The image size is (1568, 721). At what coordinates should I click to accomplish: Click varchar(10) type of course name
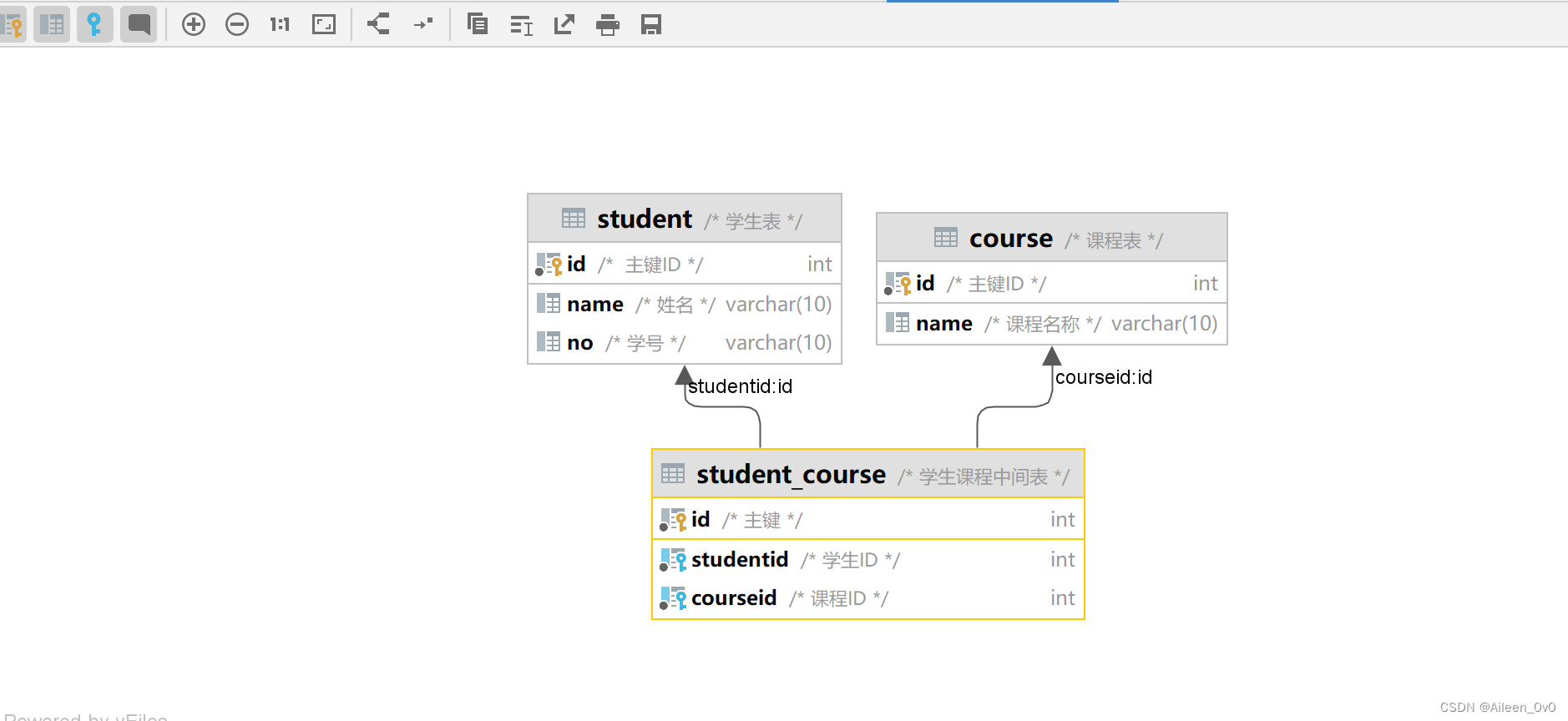click(x=1164, y=324)
